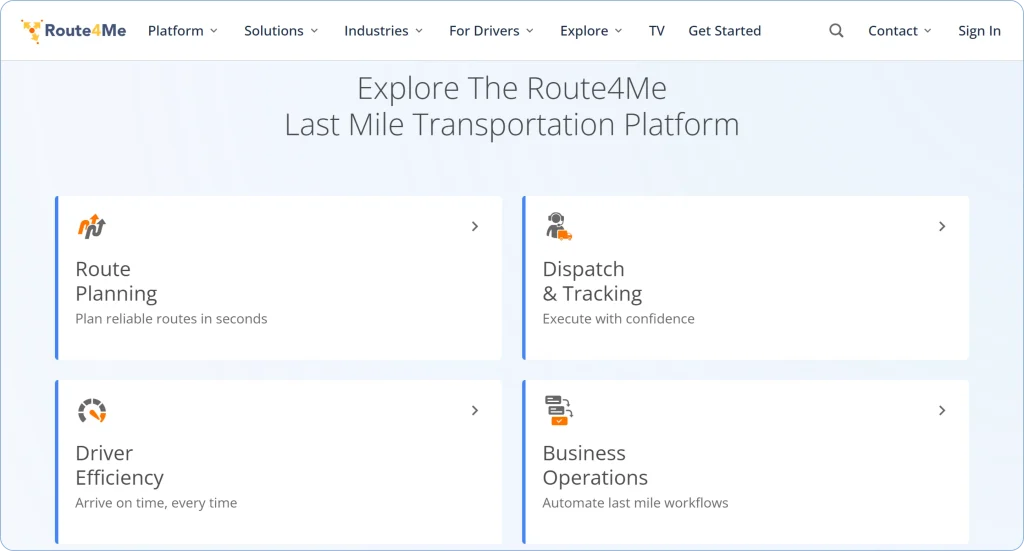Open the For Drivers dropdown

coord(491,31)
